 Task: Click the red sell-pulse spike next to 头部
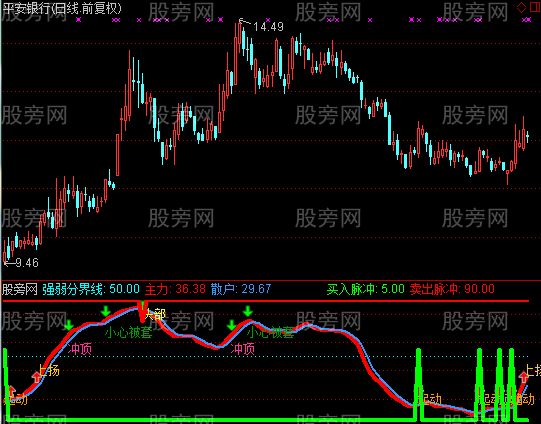point(142,312)
